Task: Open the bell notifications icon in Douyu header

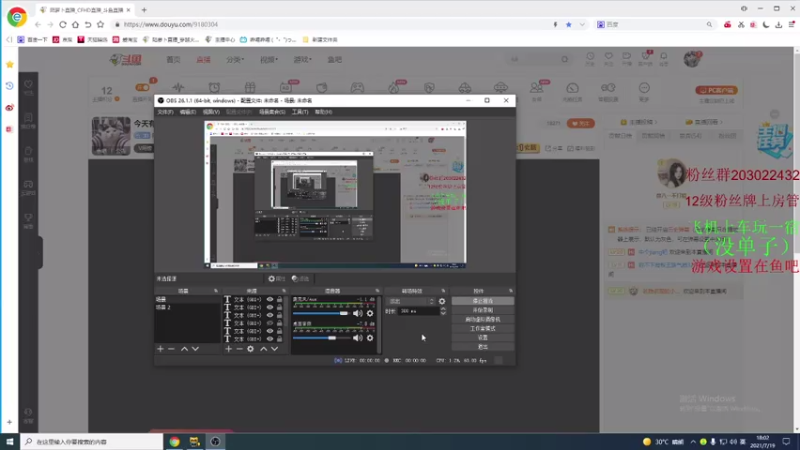Action: (663, 56)
